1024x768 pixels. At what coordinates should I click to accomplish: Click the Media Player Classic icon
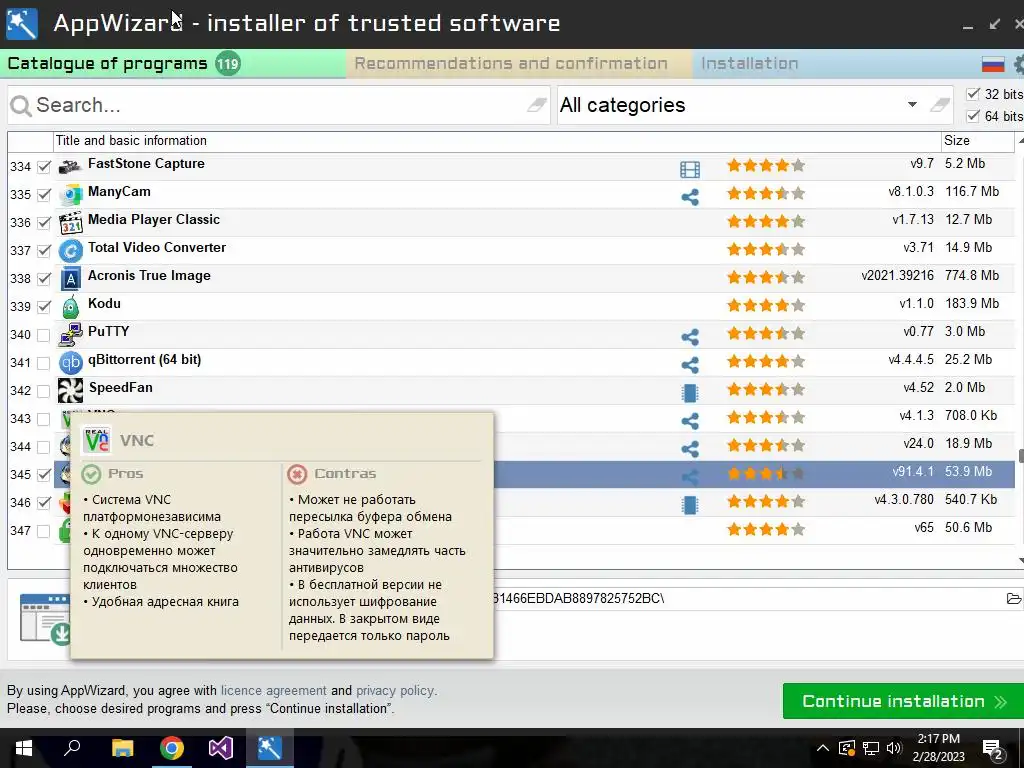71,223
